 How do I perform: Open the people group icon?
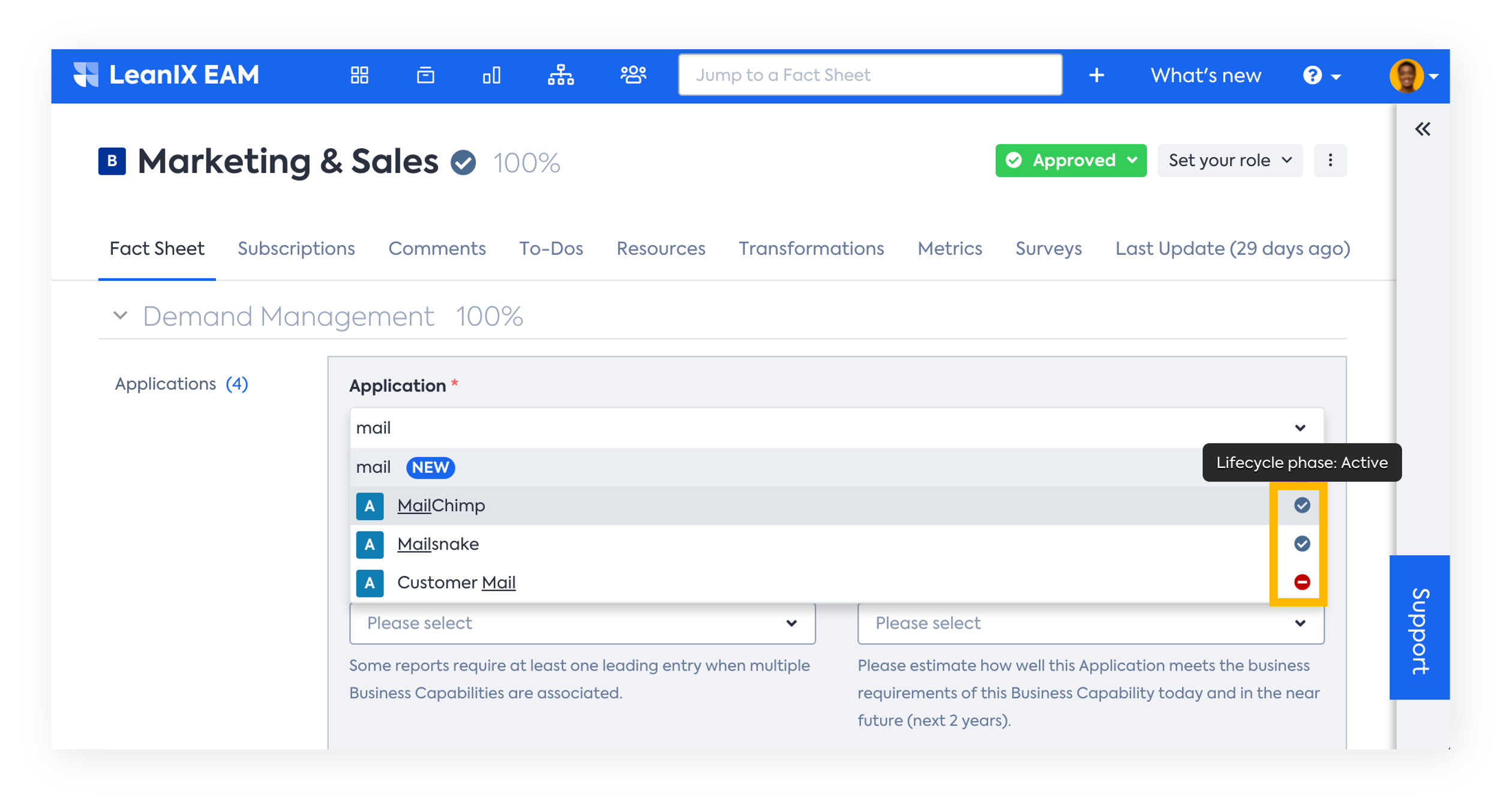pos(633,75)
